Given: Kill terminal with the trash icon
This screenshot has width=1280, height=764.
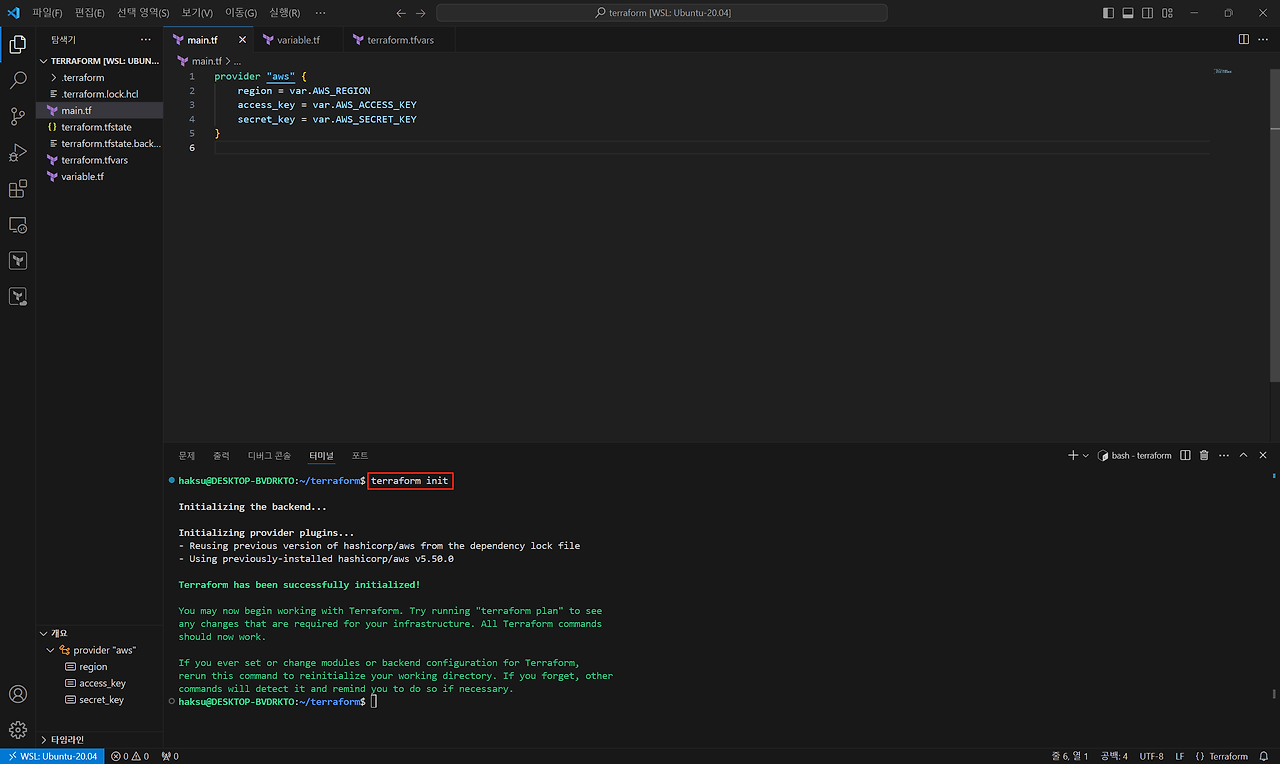Looking at the screenshot, I should (1204, 455).
